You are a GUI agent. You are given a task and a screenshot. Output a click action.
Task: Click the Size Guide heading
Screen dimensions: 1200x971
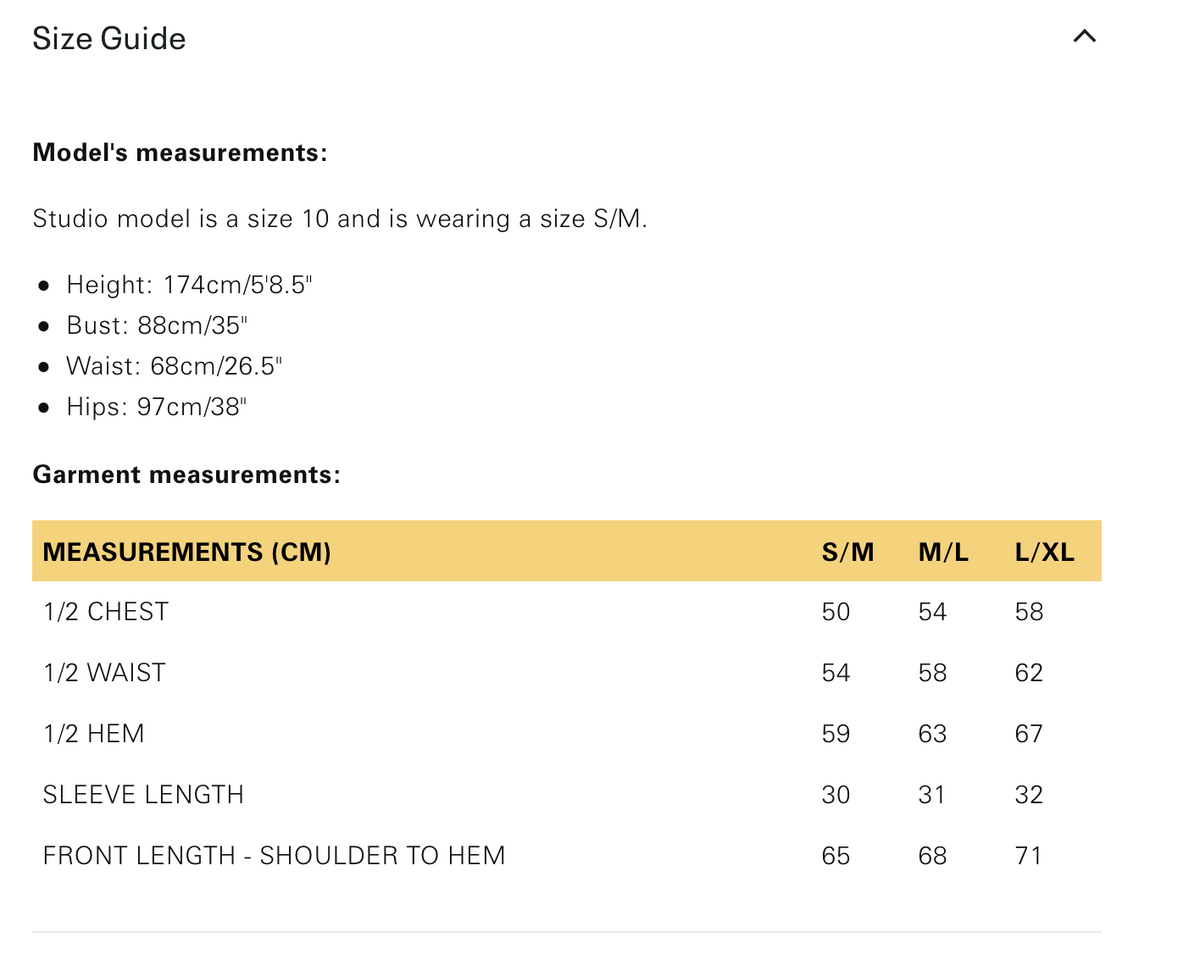109,39
